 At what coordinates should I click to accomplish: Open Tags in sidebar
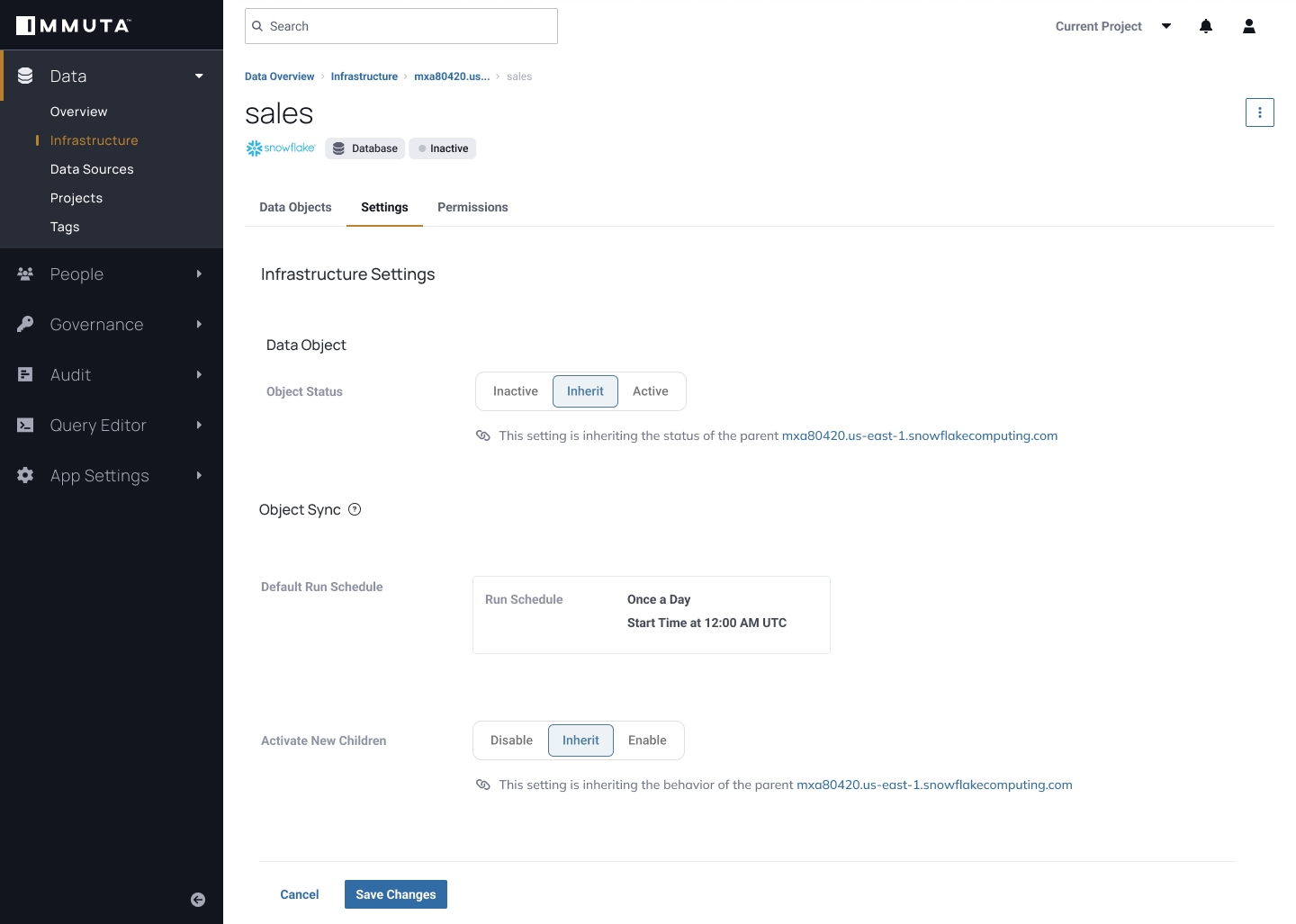tap(65, 227)
